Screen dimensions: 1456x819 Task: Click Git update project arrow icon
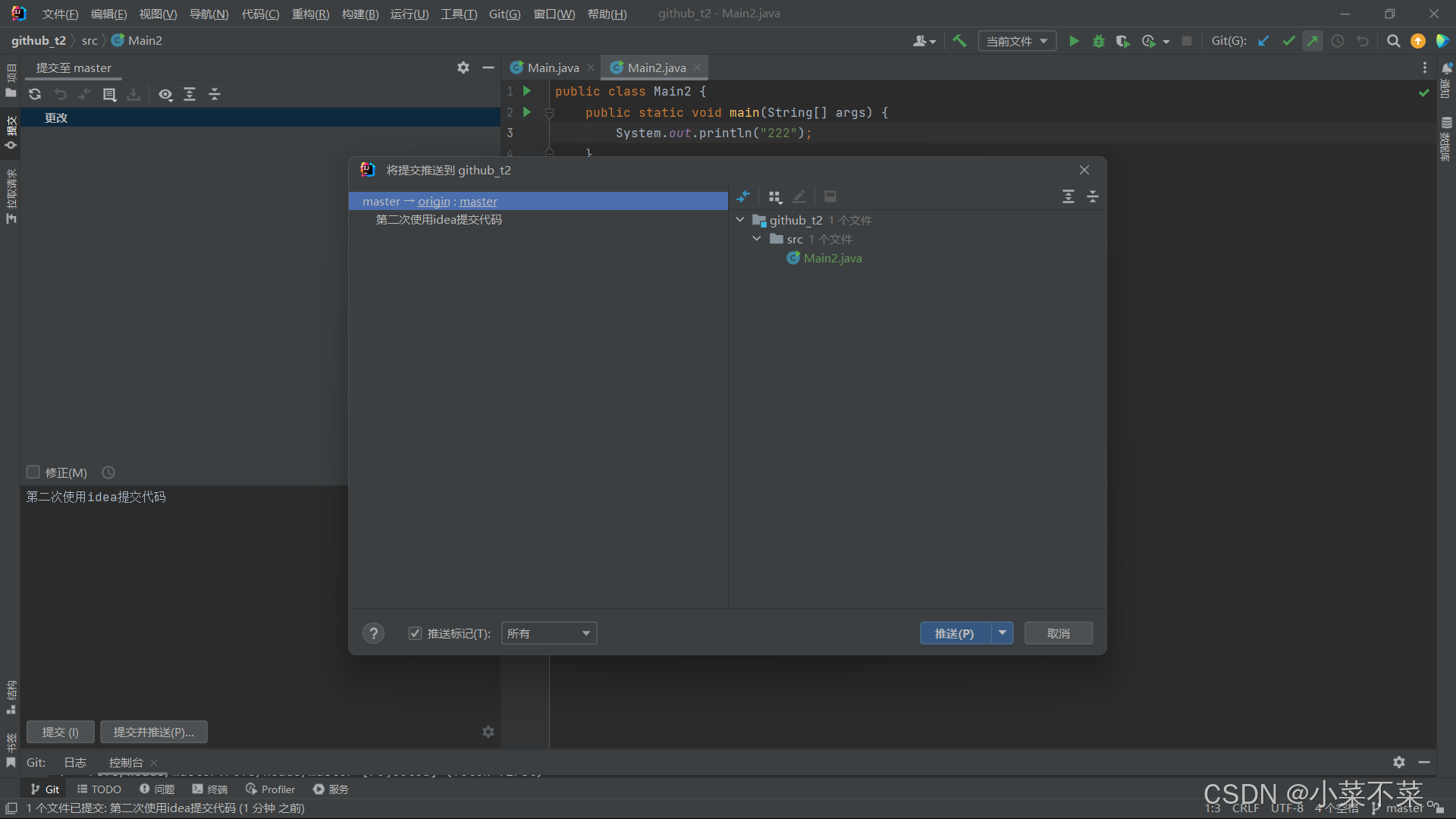click(x=1263, y=41)
